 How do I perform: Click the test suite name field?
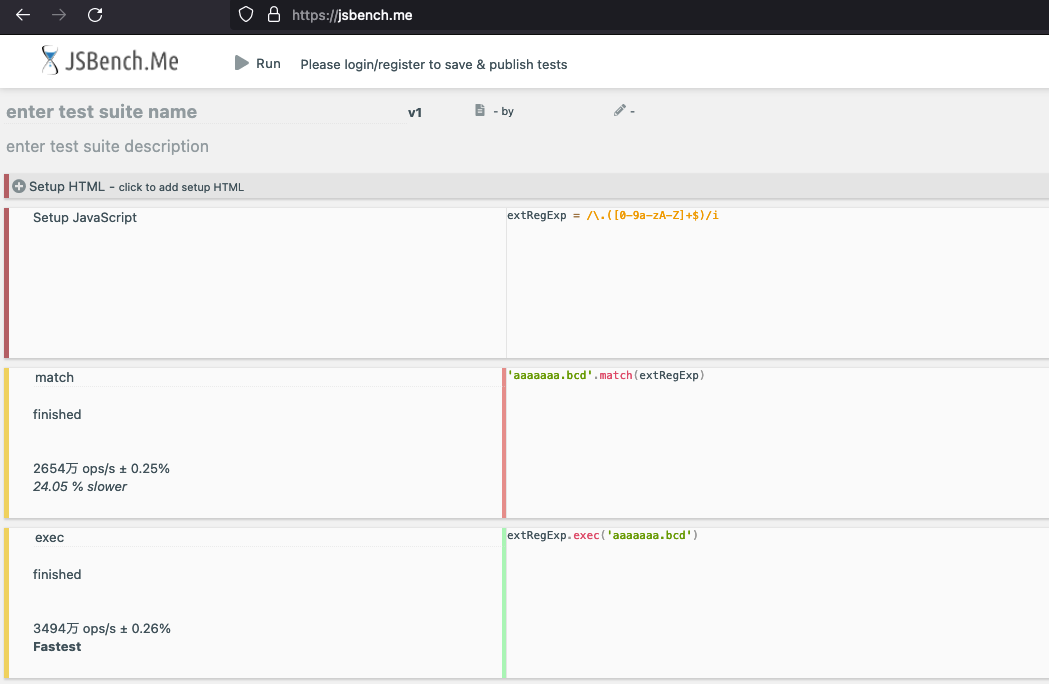click(x=200, y=112)
